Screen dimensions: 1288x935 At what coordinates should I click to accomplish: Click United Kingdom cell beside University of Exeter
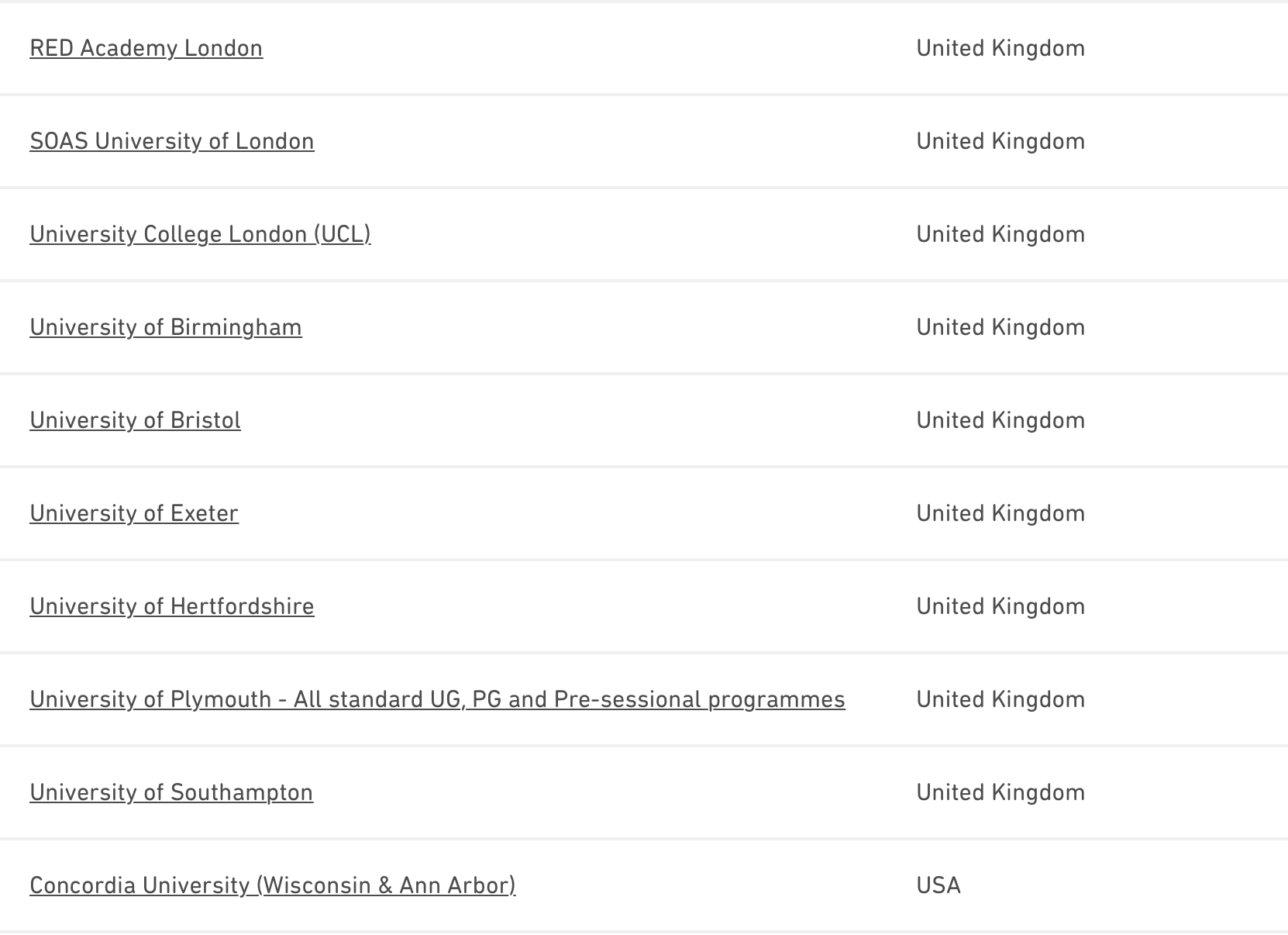pyautogui.click(x=1000, y=513)
